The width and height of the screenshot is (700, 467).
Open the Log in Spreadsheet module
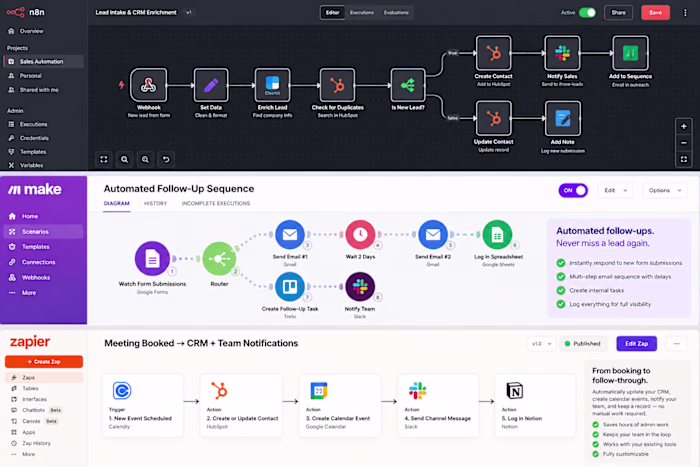497,234
